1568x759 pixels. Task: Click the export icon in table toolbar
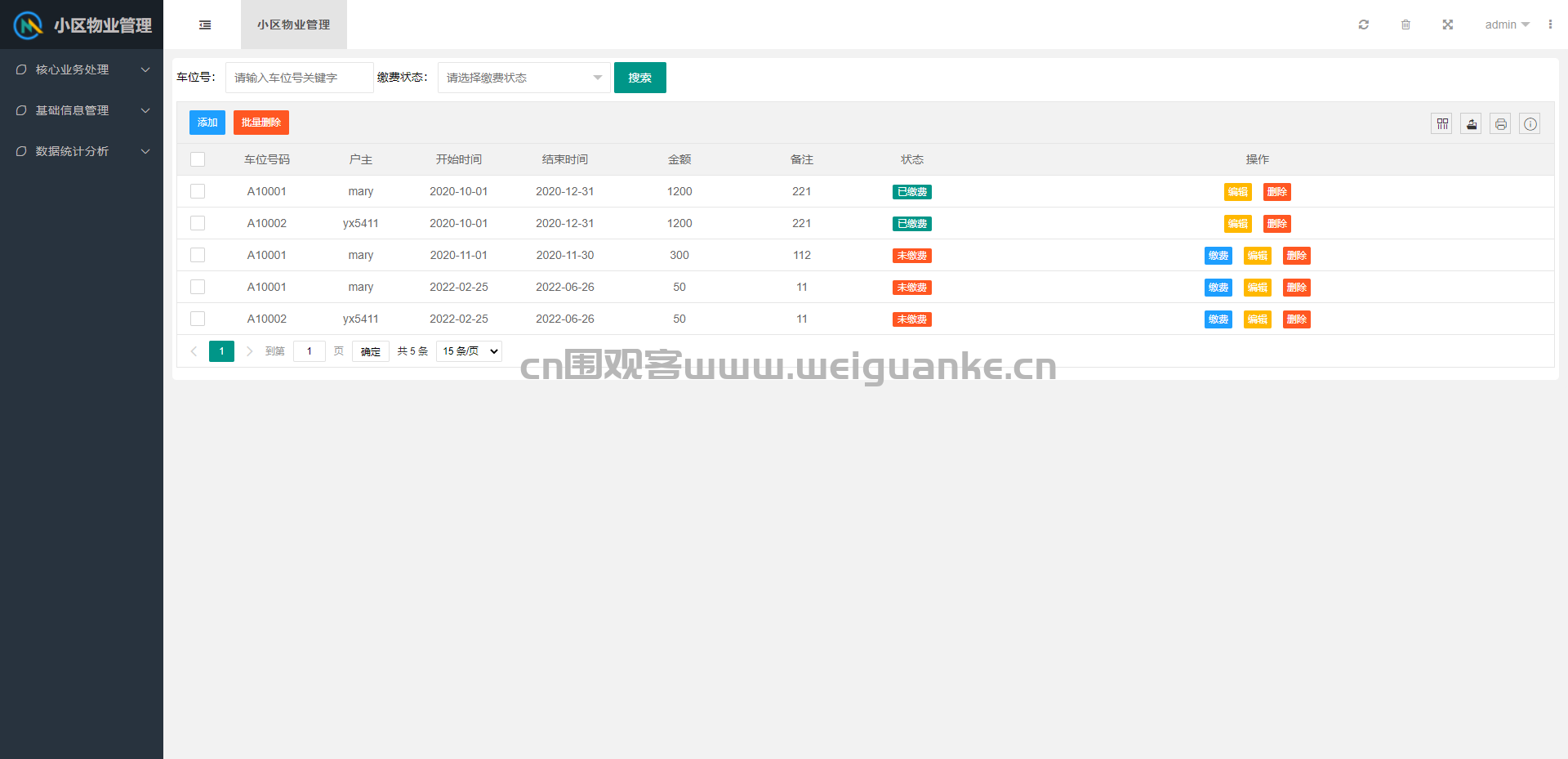1472,123
